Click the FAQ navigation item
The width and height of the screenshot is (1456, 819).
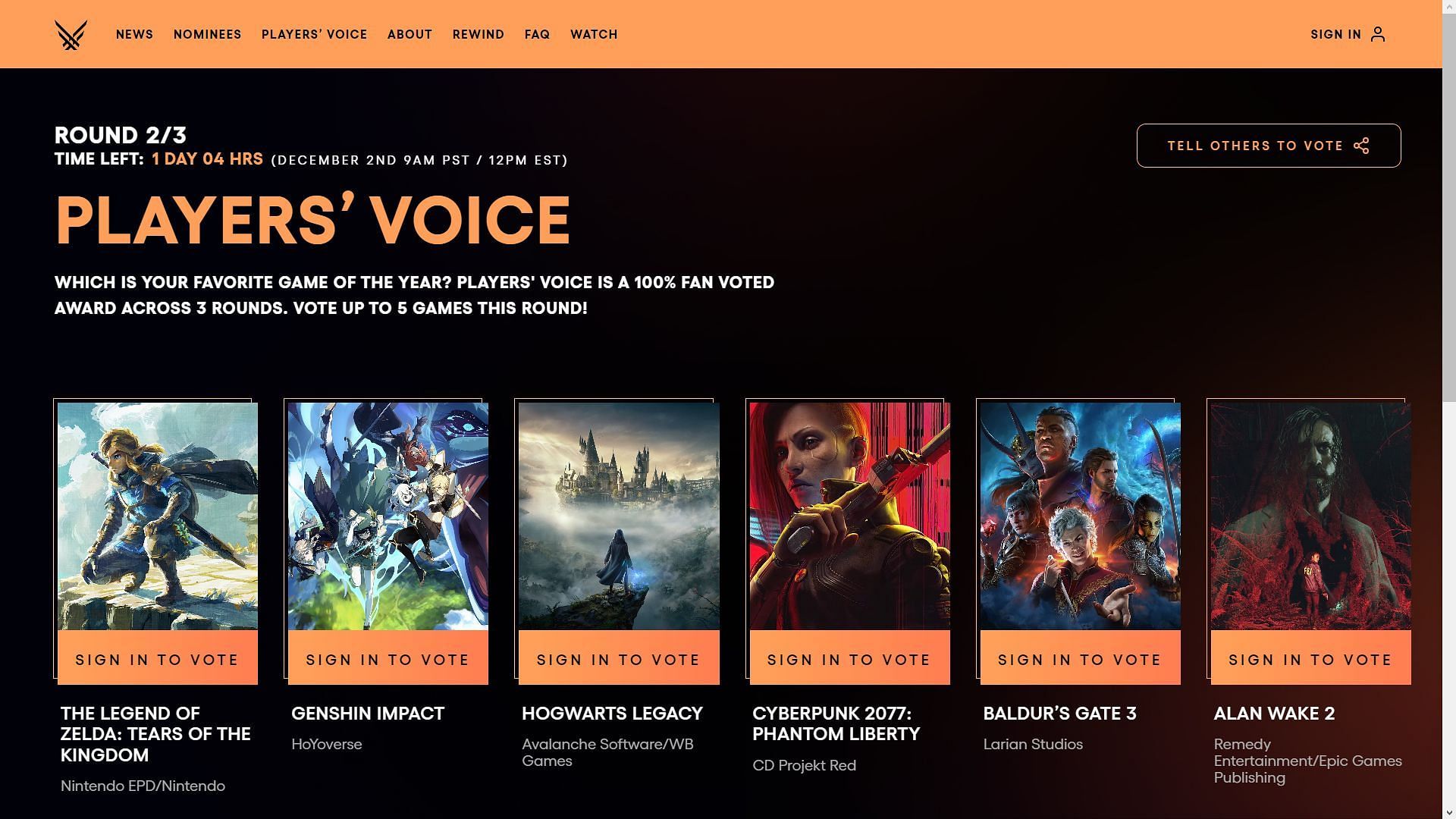point(537,34)
